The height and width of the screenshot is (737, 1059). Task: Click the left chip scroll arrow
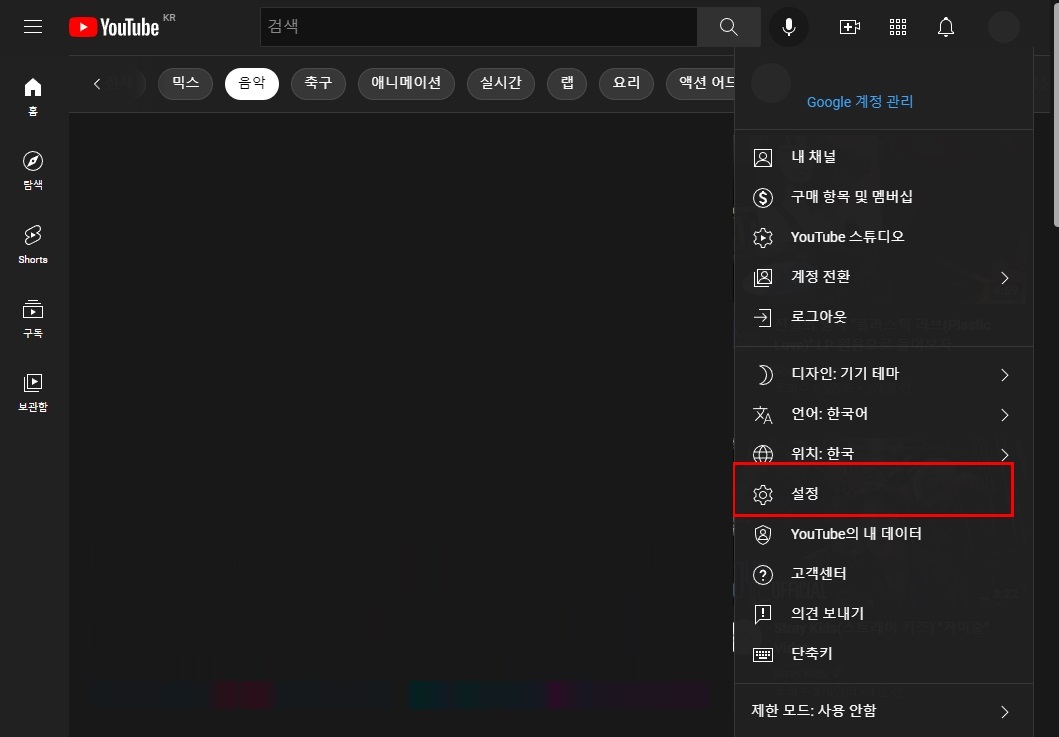pyautogui.click(x=96, y=83)
